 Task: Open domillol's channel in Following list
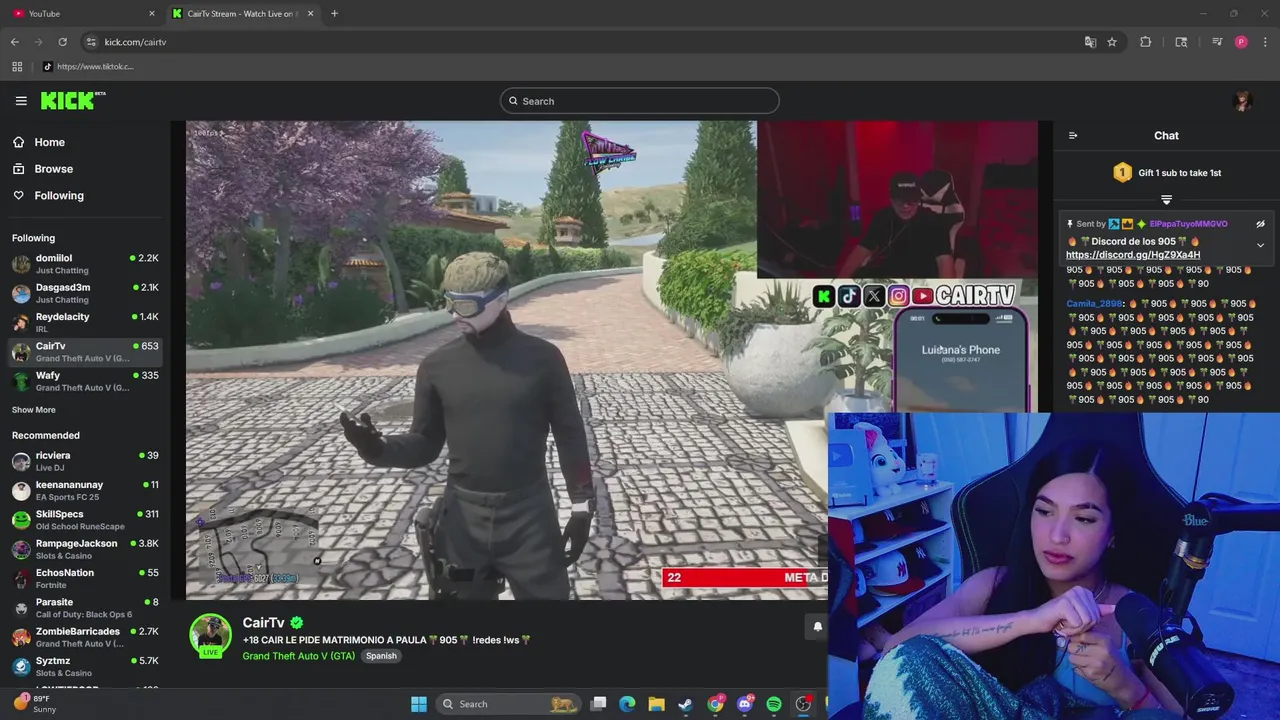tap(85, 264)
